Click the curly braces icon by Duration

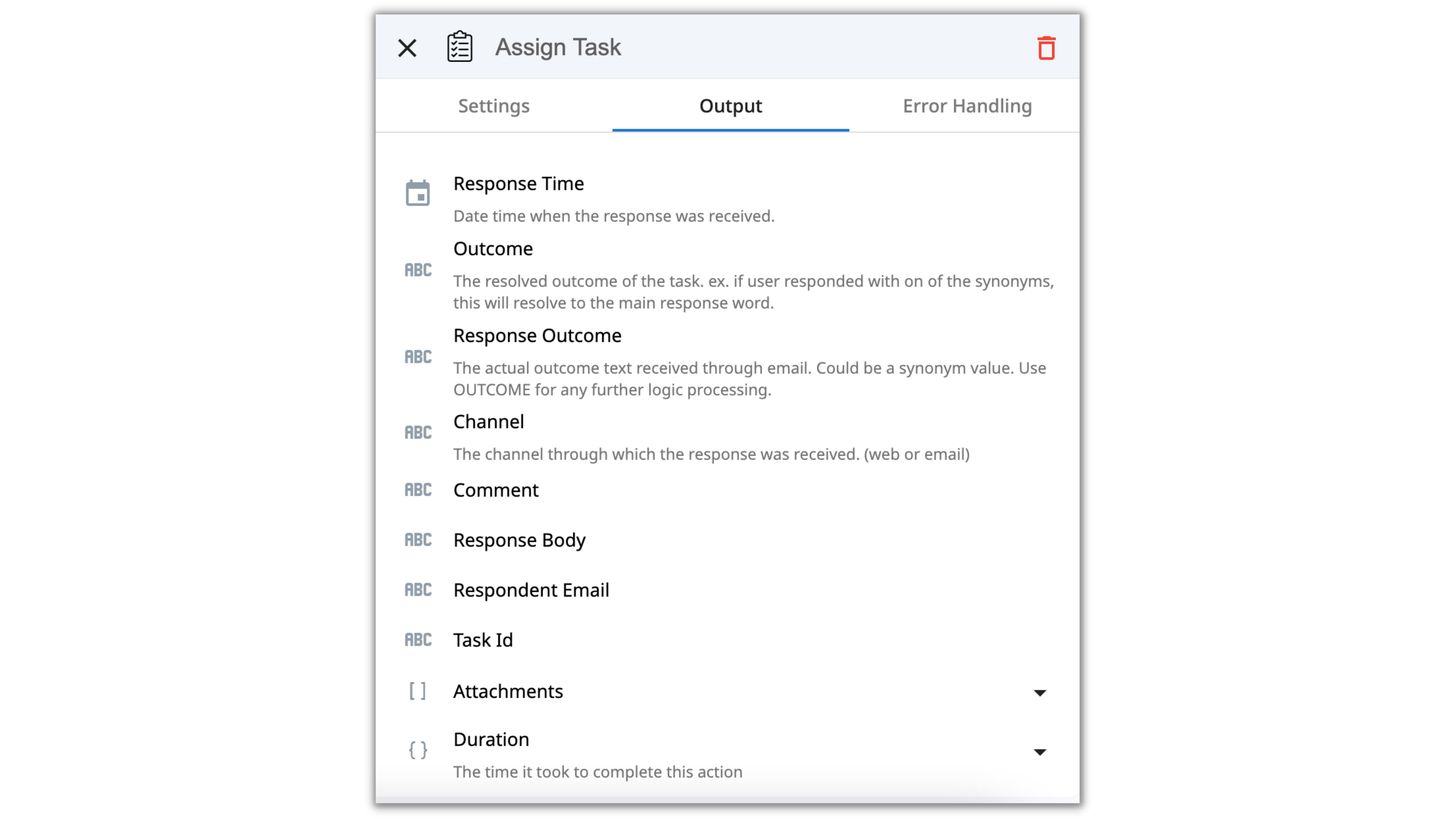click(418, 750)
